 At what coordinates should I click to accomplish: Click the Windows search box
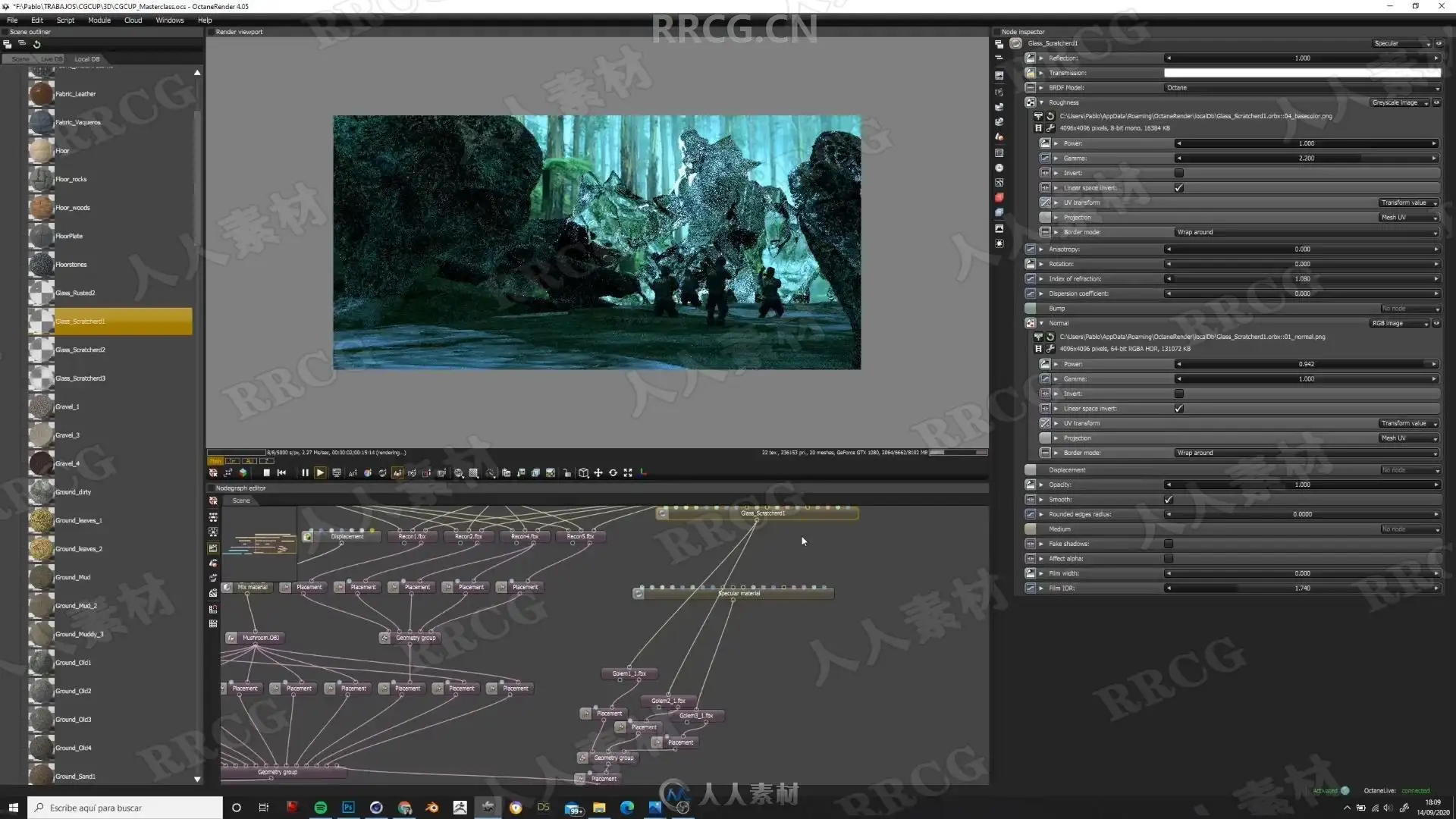pos(125,808)
